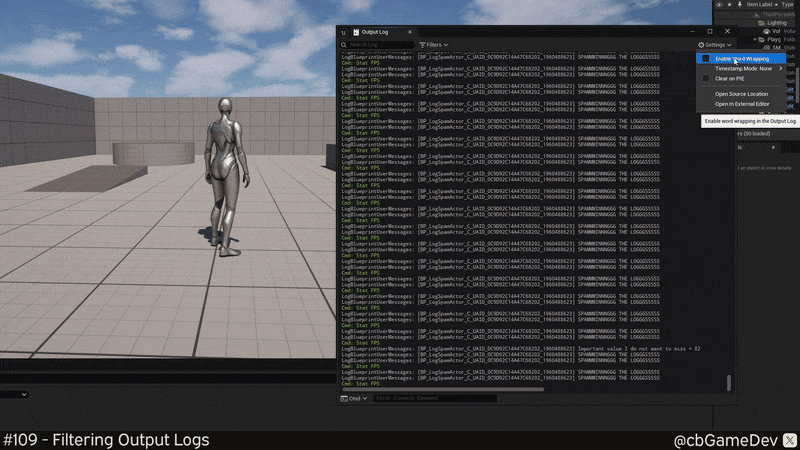Toggle the Enable Word Wrapping checkbox

click(706, 59)
